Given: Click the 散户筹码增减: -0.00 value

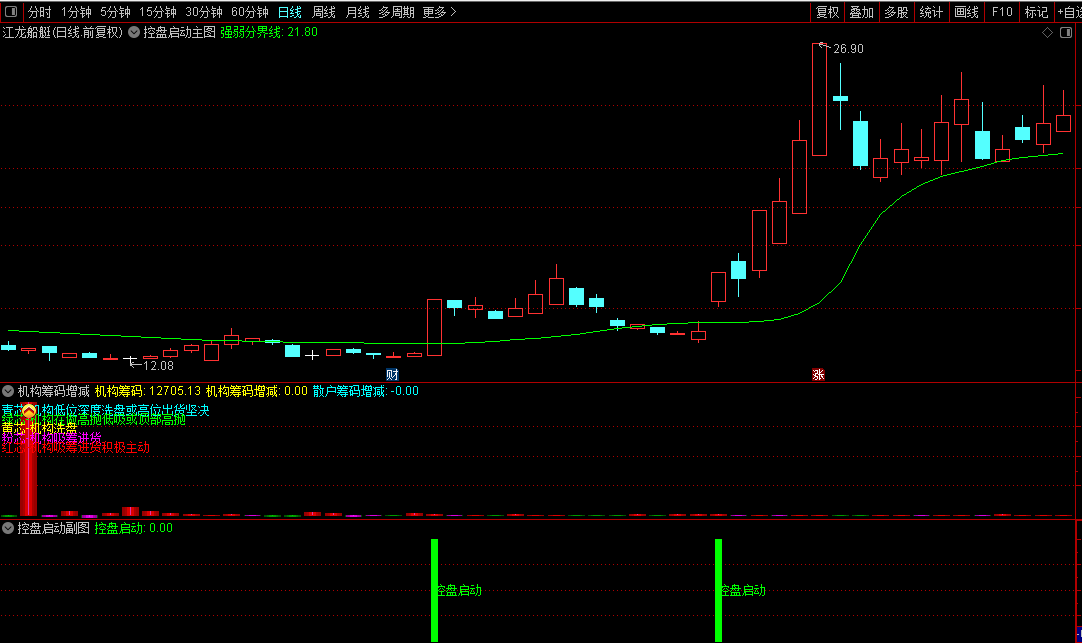Looking at the screenshot, I should click(x=366, y=391).
